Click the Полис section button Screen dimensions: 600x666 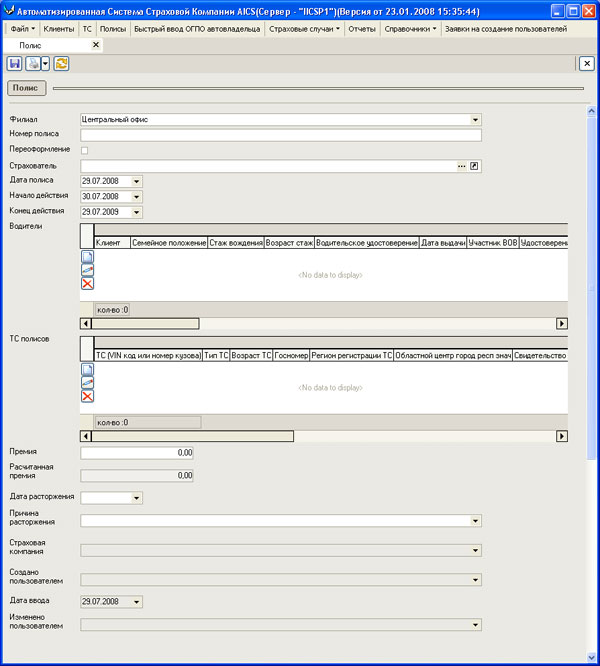point(26,88)
